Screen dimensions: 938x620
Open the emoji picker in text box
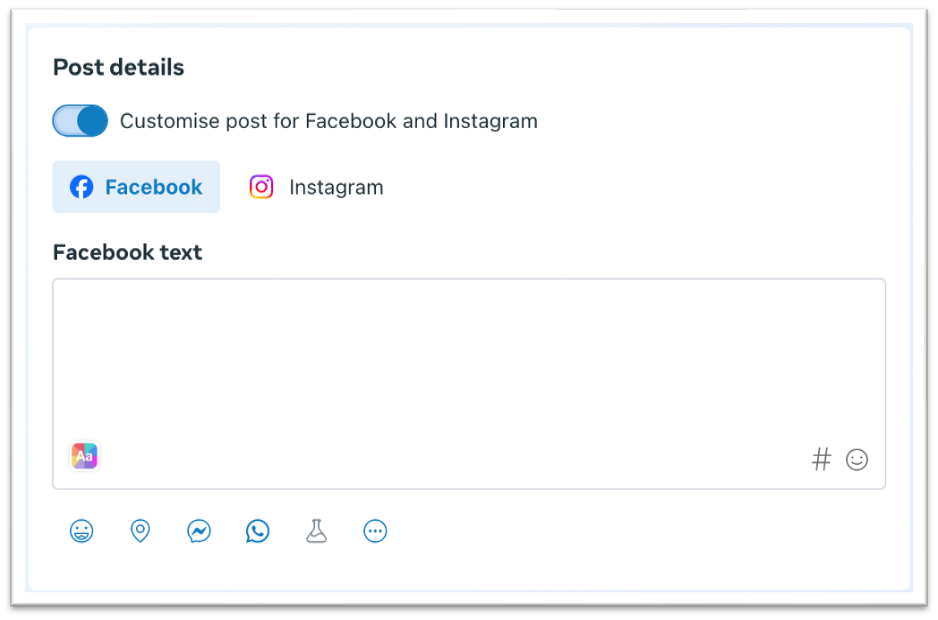click(x=857, y=459)
